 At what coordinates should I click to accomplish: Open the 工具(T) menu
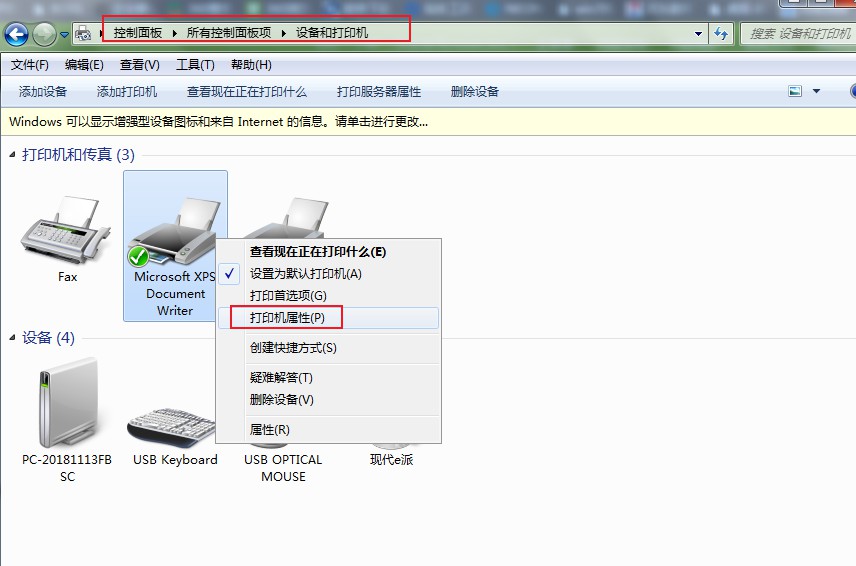[195, 65]
